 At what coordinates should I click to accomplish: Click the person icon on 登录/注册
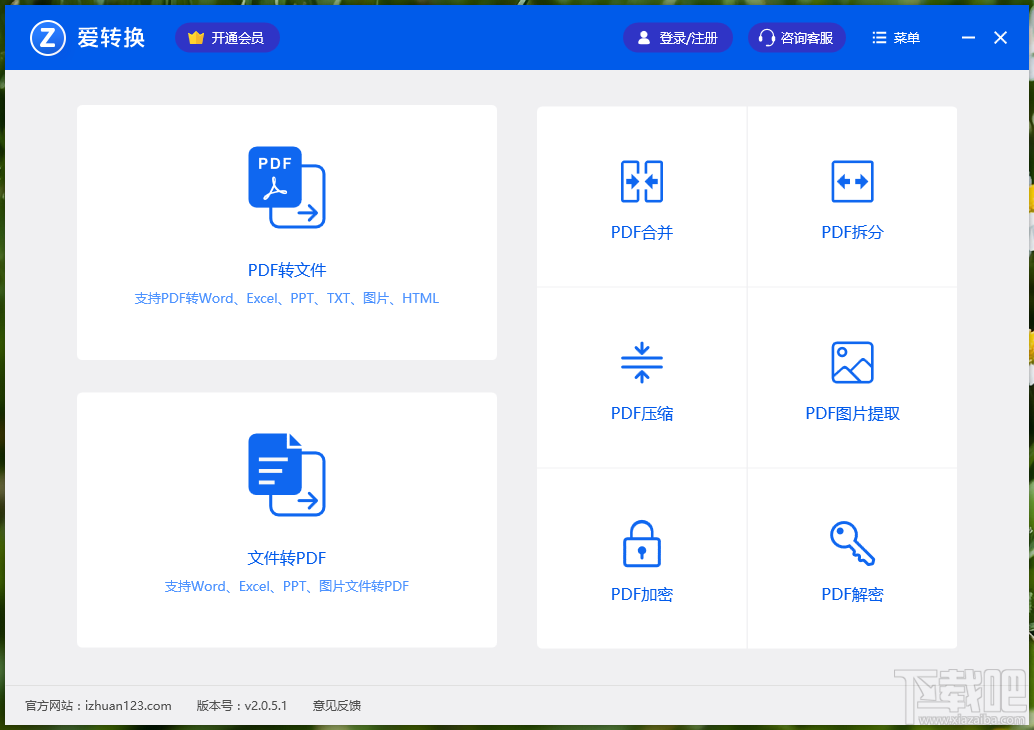644,37
